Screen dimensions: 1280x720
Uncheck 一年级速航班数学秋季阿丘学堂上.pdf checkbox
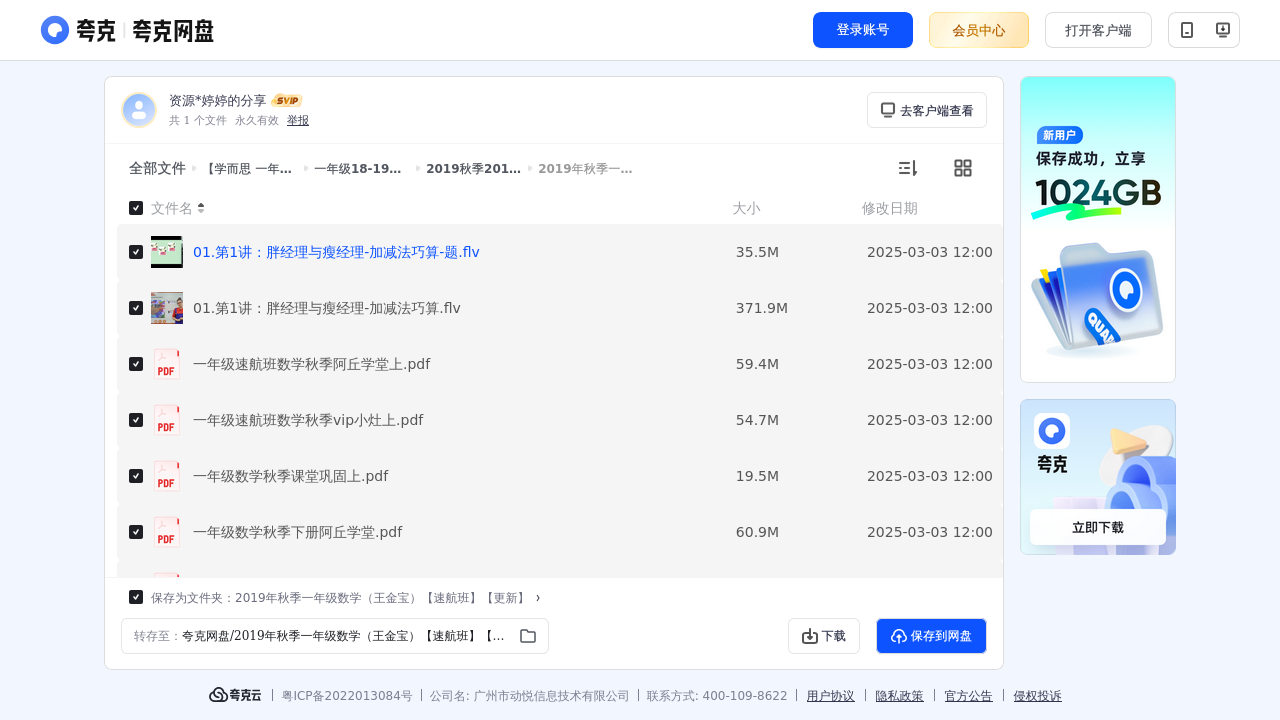(x=136, y=364)
